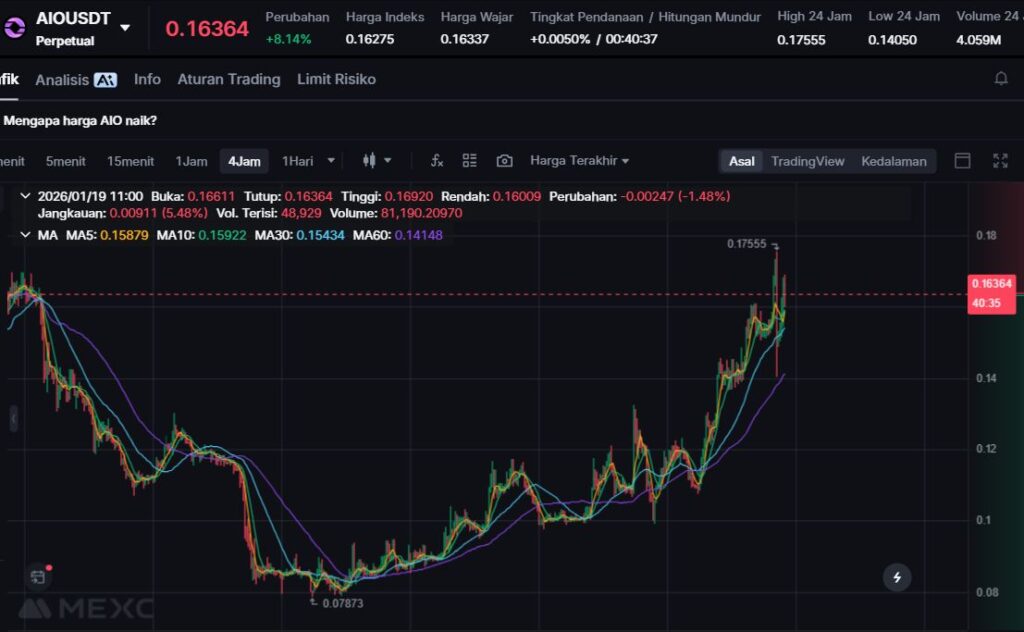The width and height of the screenshot is (1024, 632).
Task: Collapse the MA indicator legend row
Action: [x=25, y=235]
